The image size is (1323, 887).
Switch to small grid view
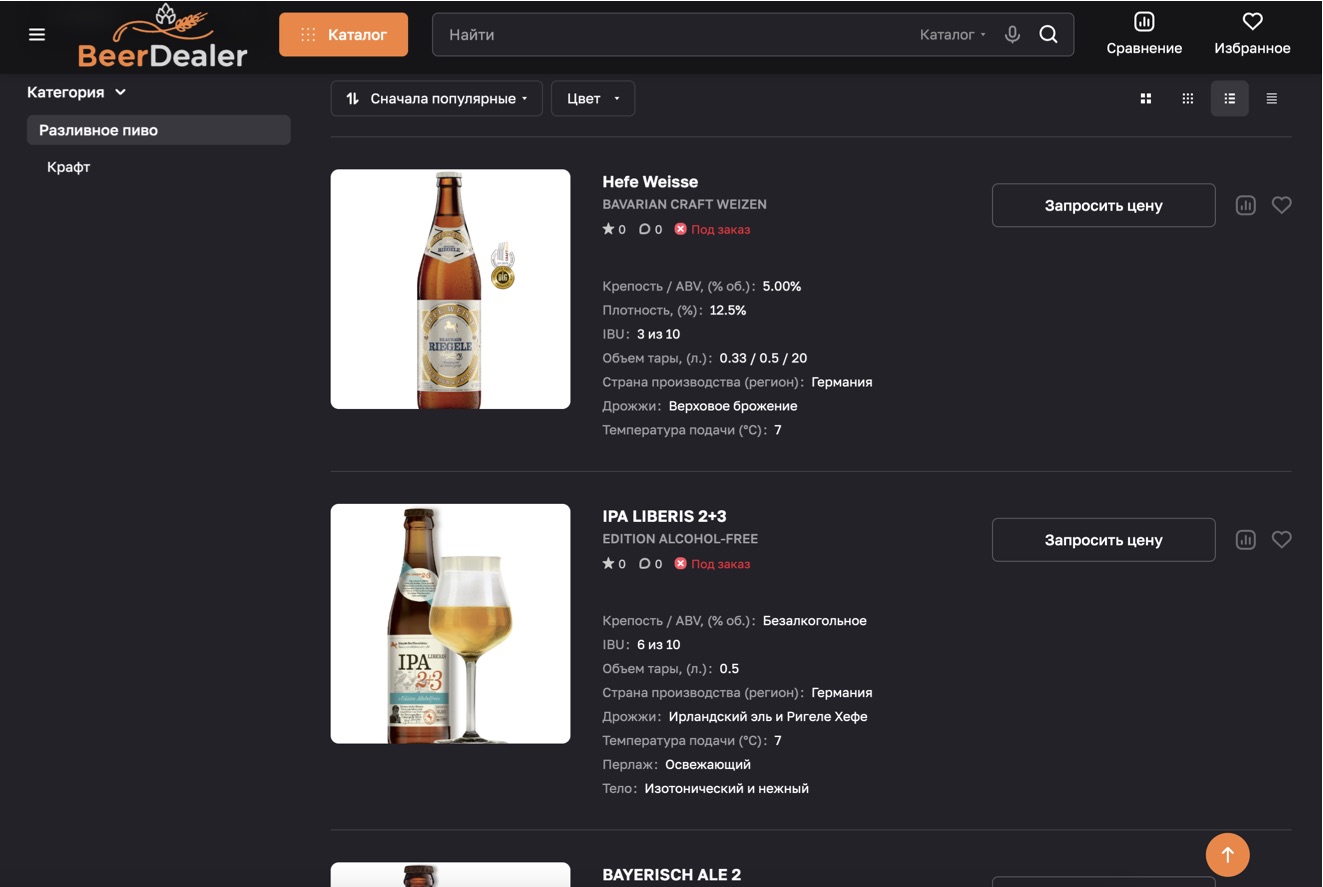(1188, 98)
